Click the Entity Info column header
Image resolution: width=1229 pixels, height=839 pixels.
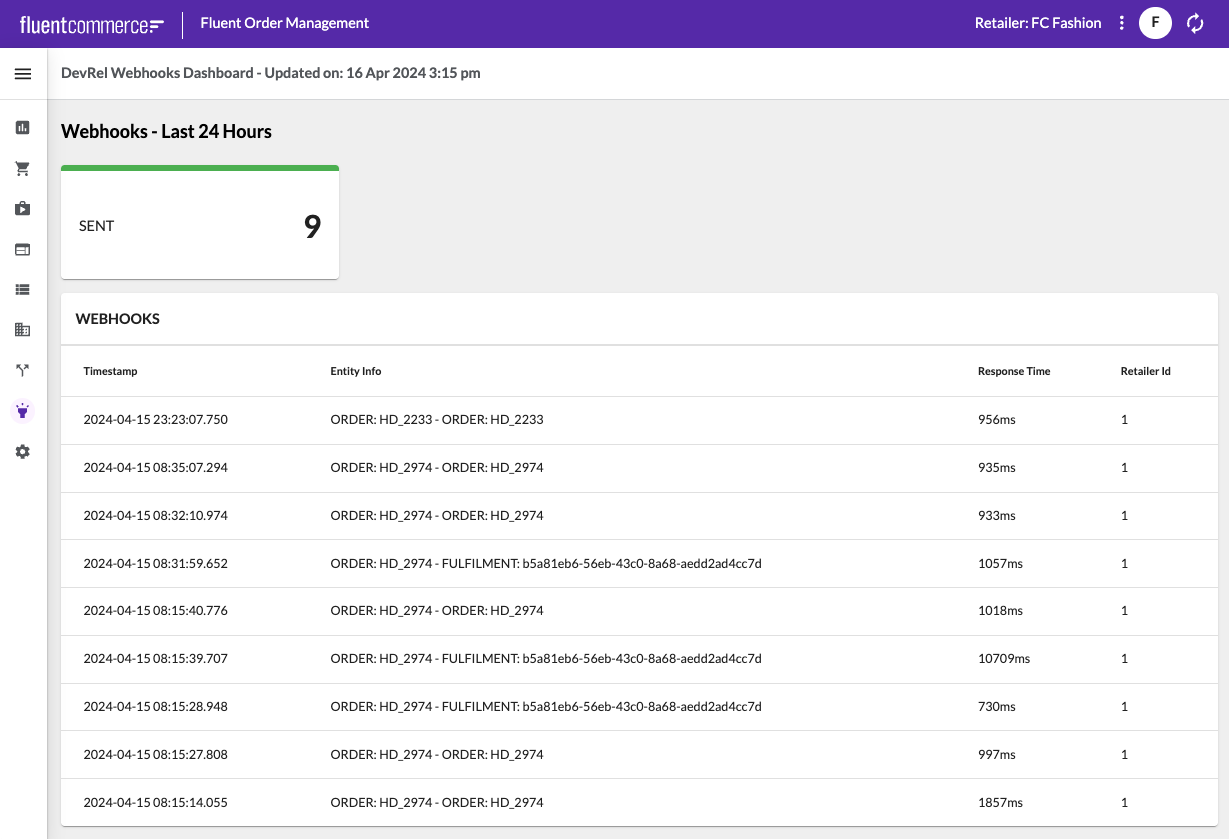tap(355, 371)
